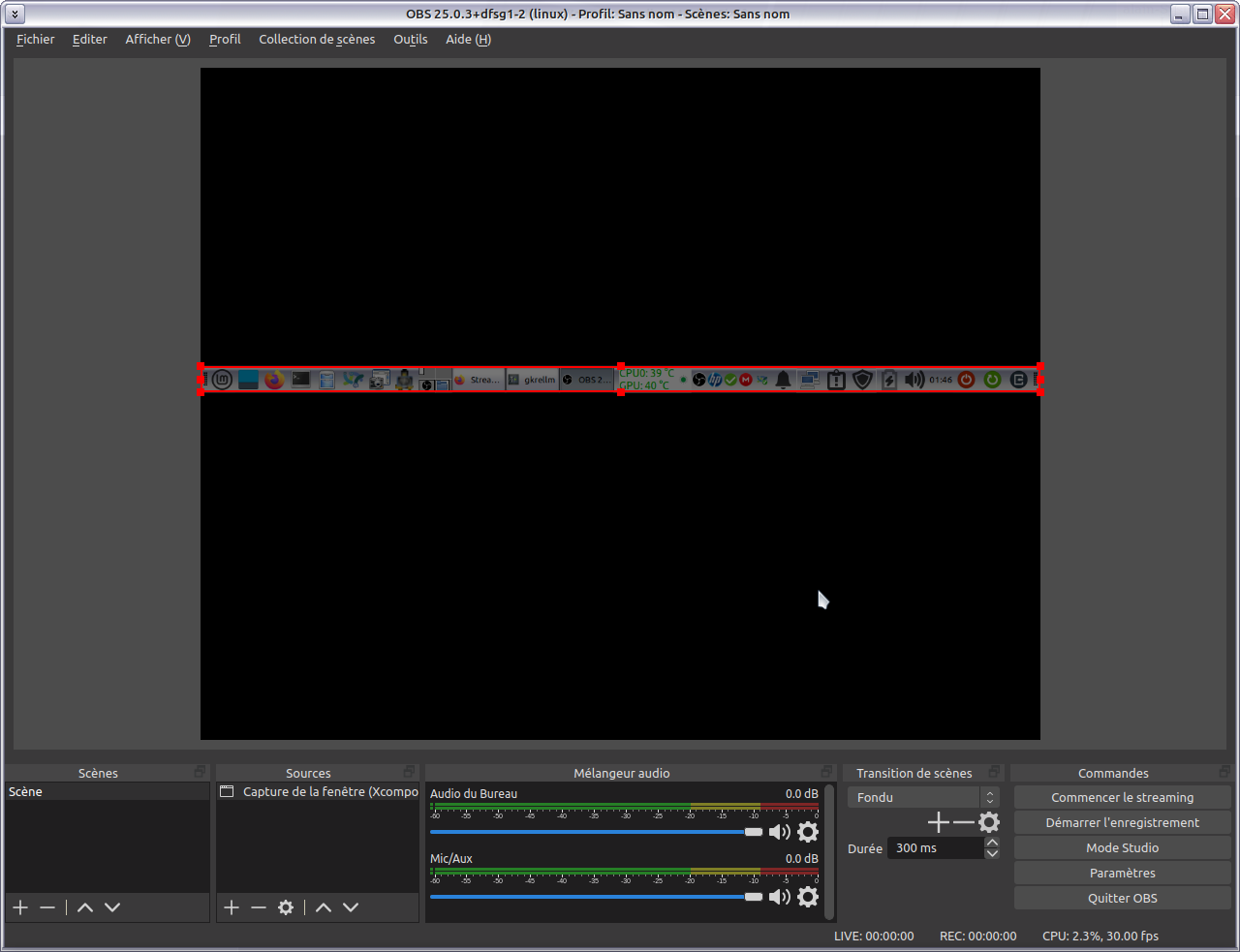This screenshot has width=1240, height=952.
Task: Open transition properties gear icon
Action: pyautogui.click(x=989, y=823)
